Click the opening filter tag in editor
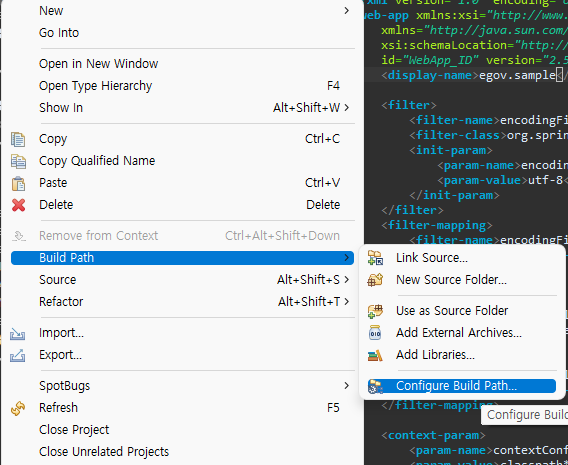 [x=409, y=105]
